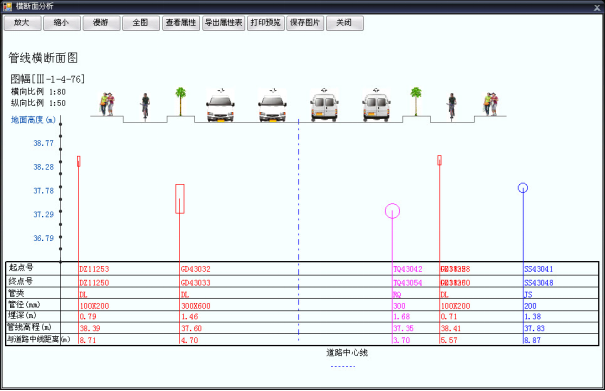
Task: Click the end point cell DZ11250
Action: click(x=94, y=283)
